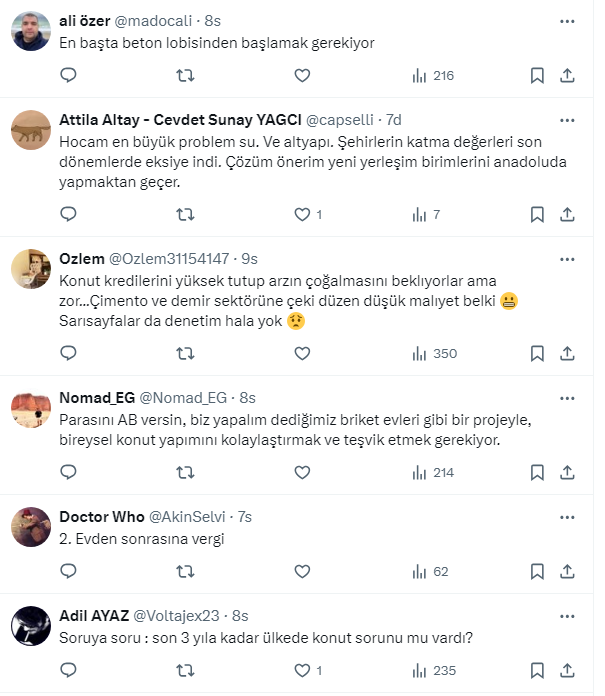This screenshot has width=605, height=696.
Task: Like Attila Altay's tweet with 1 like
Action: point(303,214)
